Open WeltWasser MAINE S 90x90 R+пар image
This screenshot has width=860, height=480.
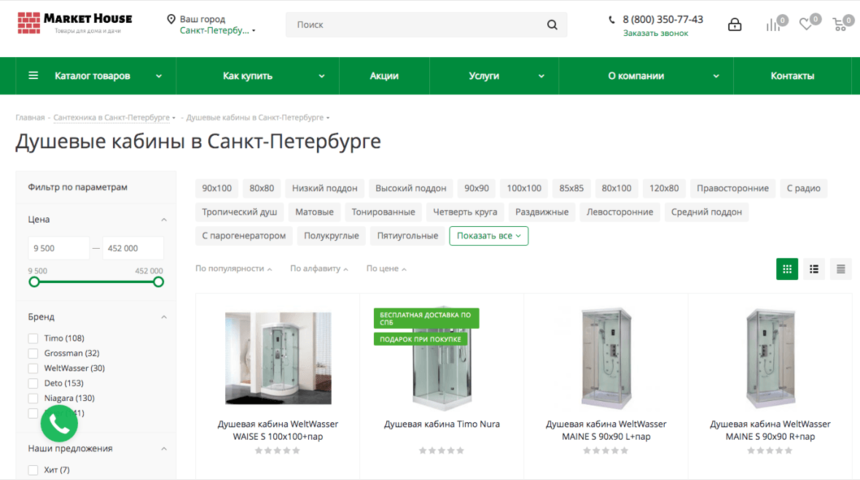(770, 358)
